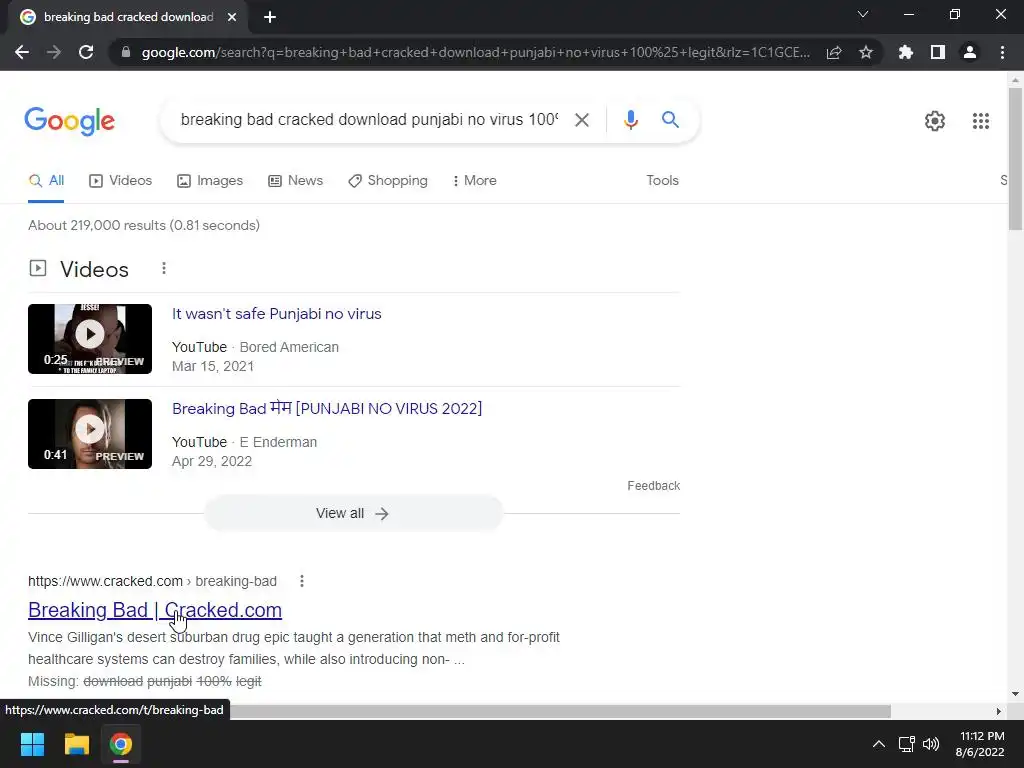Submit search with magnifier icon
The width and height of the screenshot is (1024, 768).
point(670,120)
